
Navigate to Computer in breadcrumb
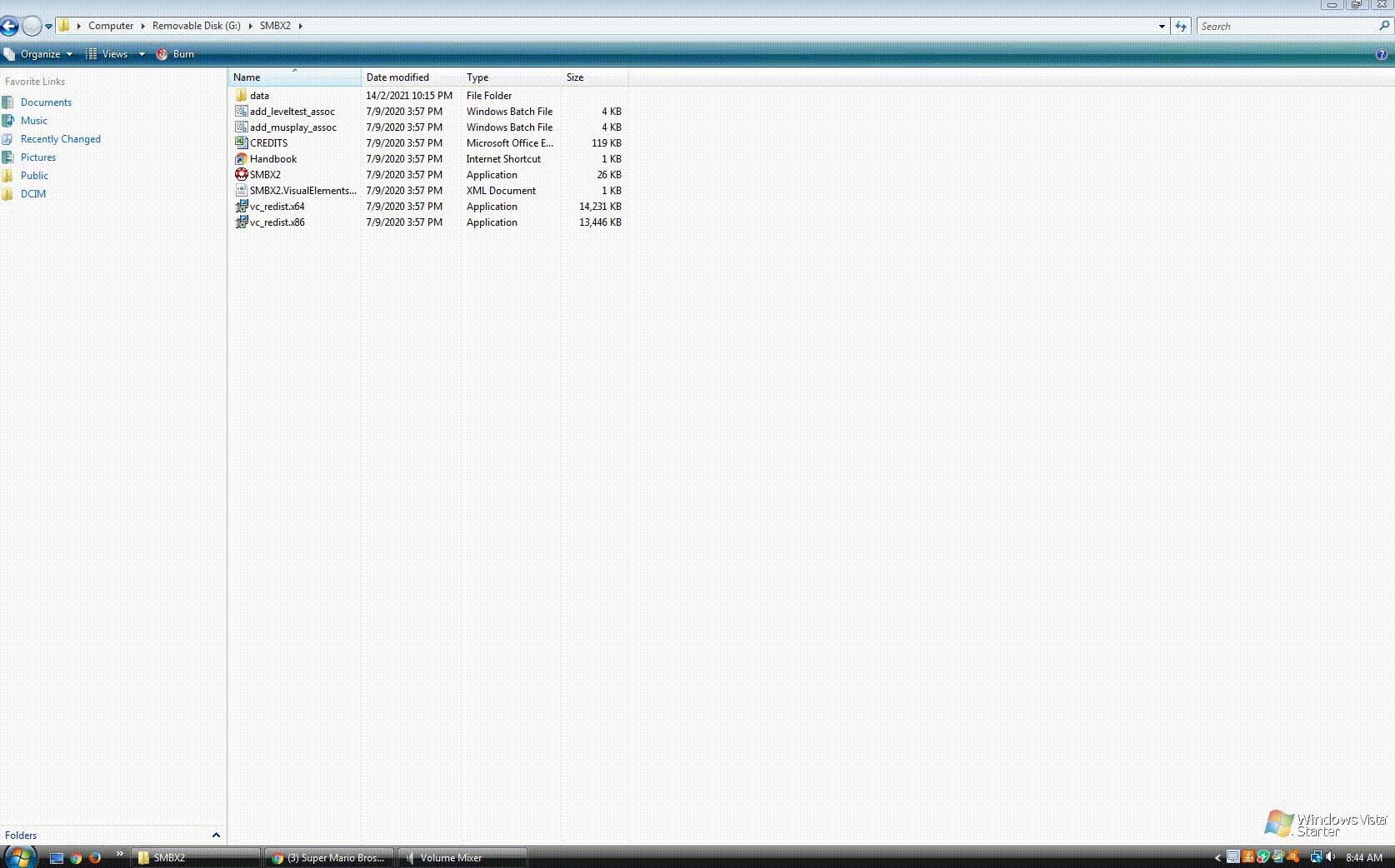[111, 26]
